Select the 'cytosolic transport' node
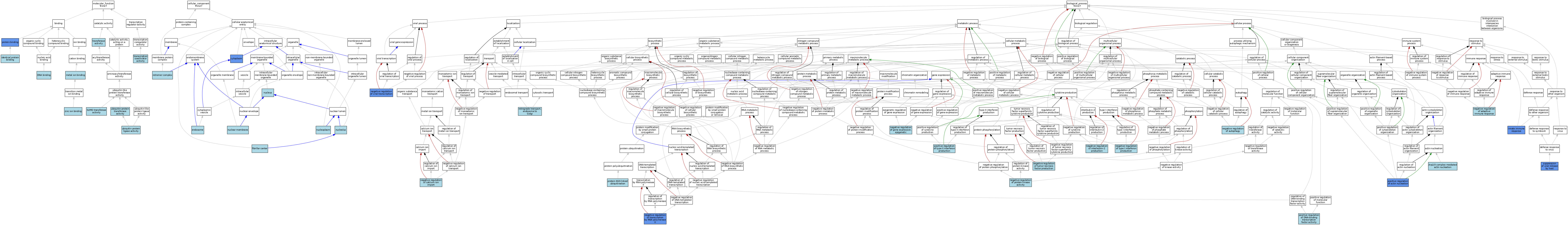Image resolution: width=1568 pixels, height=225 pixels. click(x=543, y=93)
